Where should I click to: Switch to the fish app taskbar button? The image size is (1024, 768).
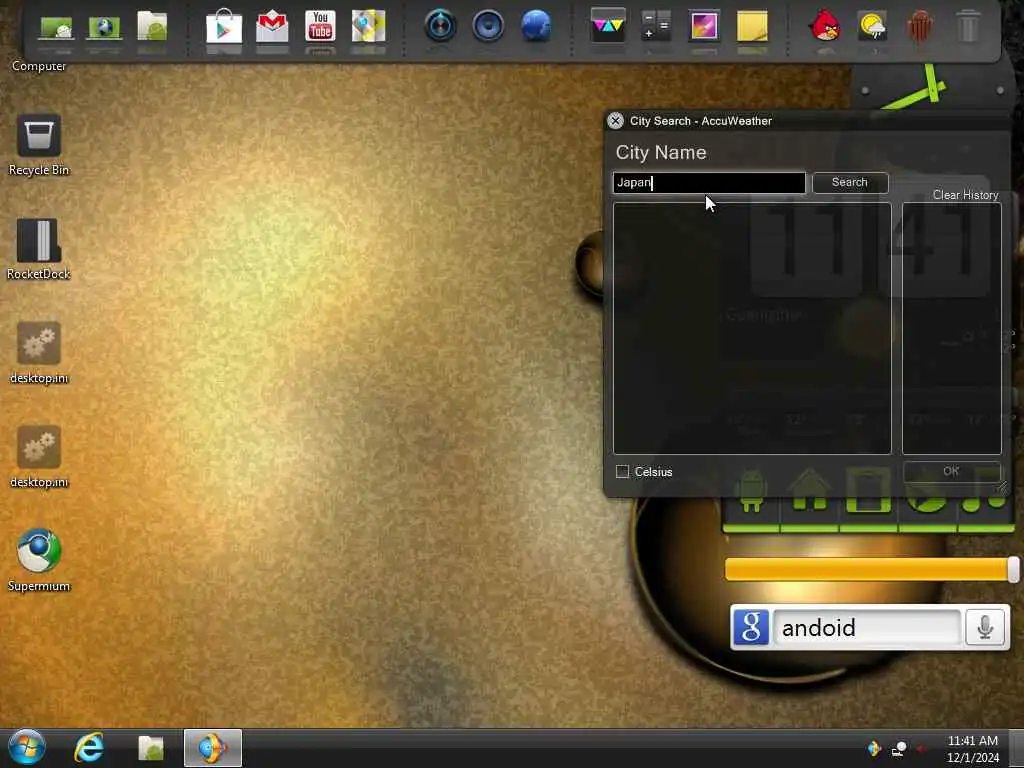click(213, 748)
